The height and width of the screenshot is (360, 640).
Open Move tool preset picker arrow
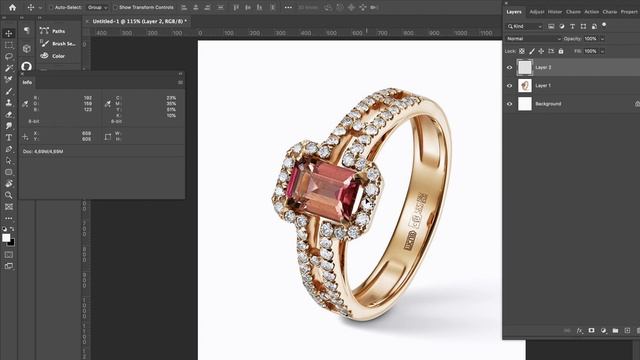40,8
